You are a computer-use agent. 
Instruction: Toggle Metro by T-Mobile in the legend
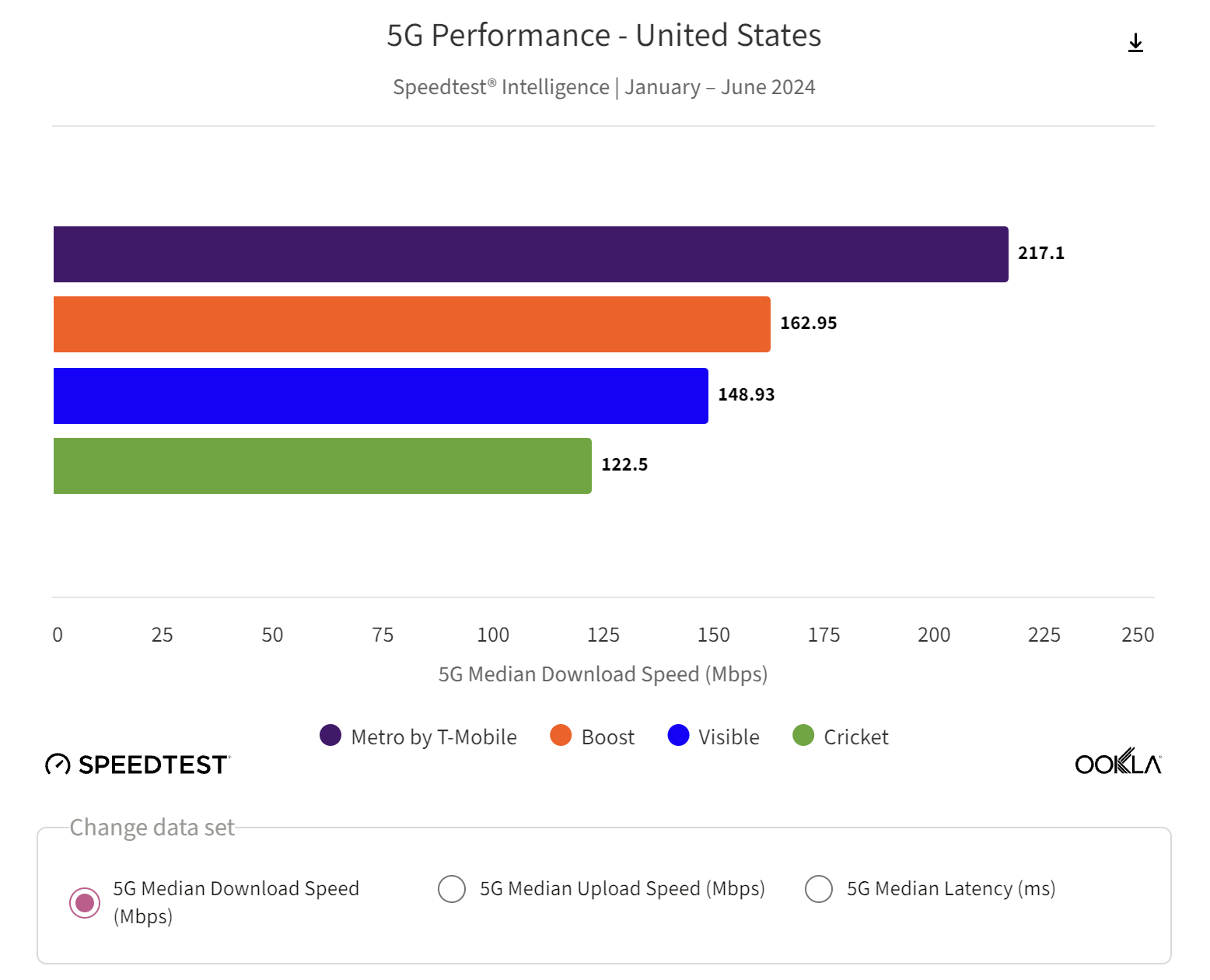tap(433, 736)
